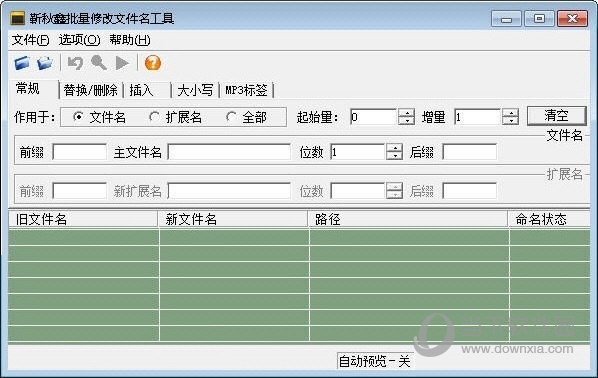The height and width of the screenshot is (378, 598).
Task: Decrease the 增量 value with down arrow
Action: tap(510, 121)
